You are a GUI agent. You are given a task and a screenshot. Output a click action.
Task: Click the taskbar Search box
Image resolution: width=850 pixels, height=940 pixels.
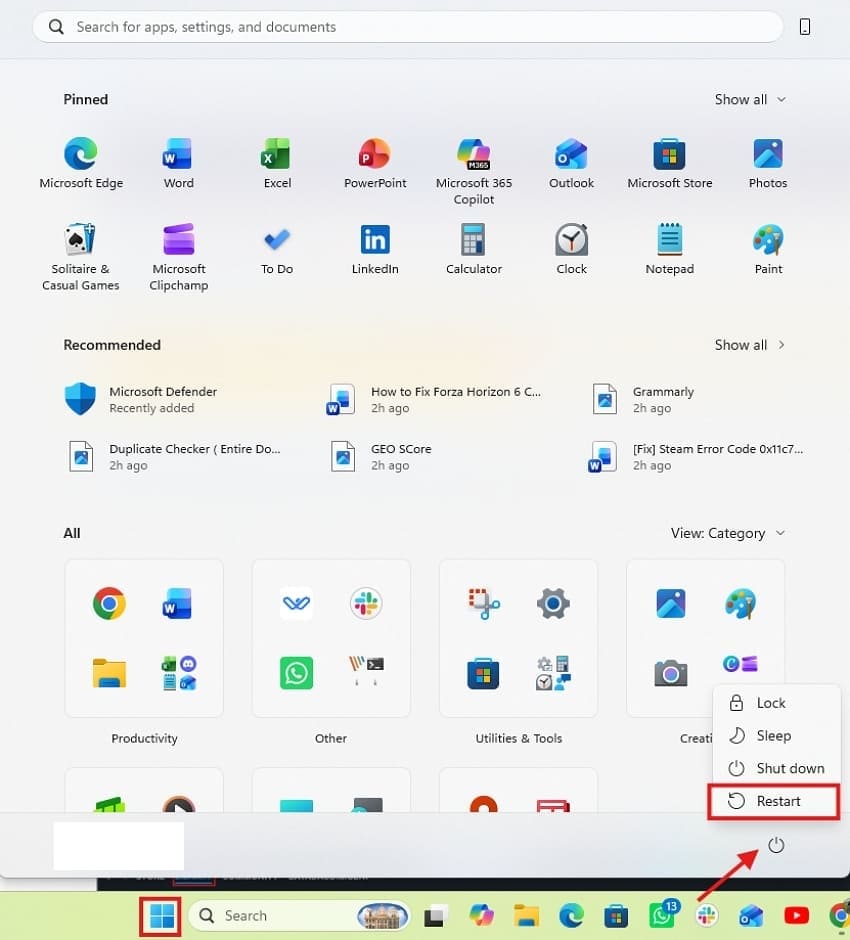299,915
